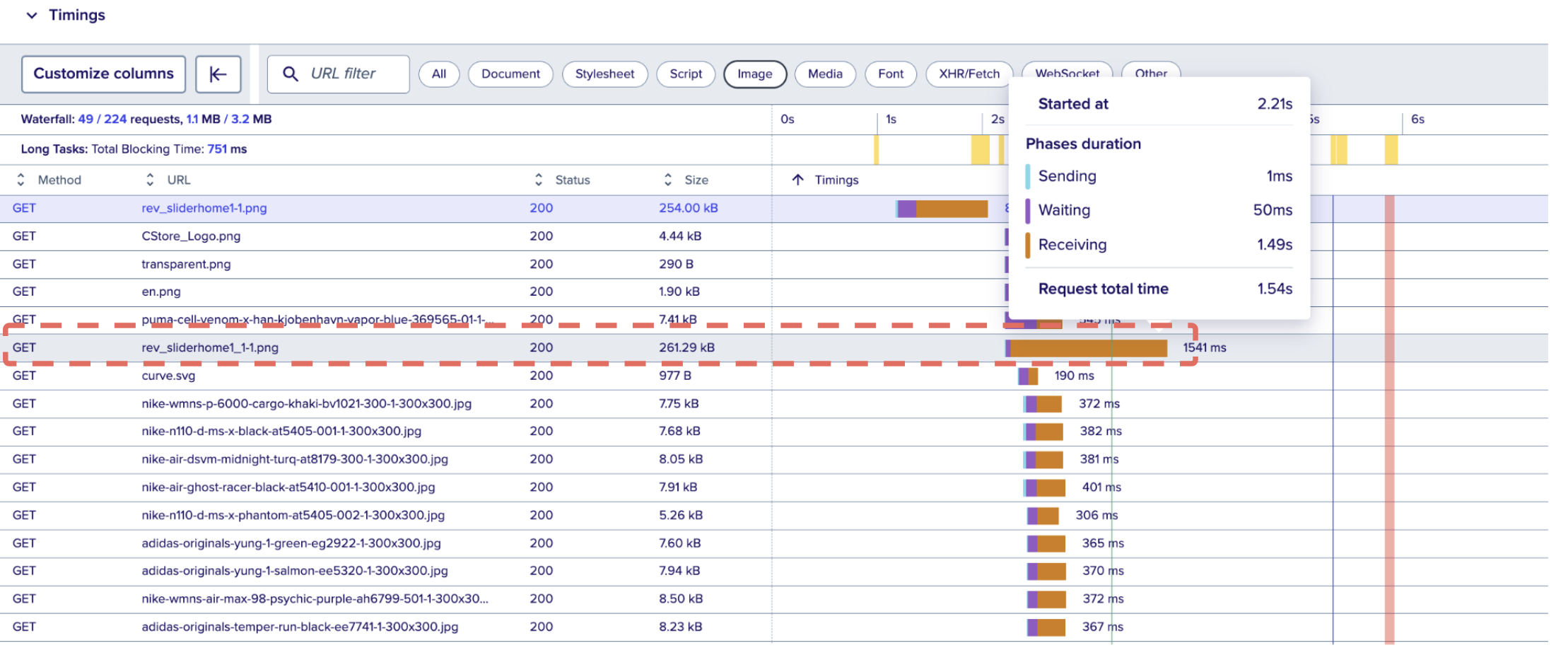The height and width of the screenshot is (648, 1568).
Task: Click the collapse-columns arrow button
Action: tap(218, 74)
